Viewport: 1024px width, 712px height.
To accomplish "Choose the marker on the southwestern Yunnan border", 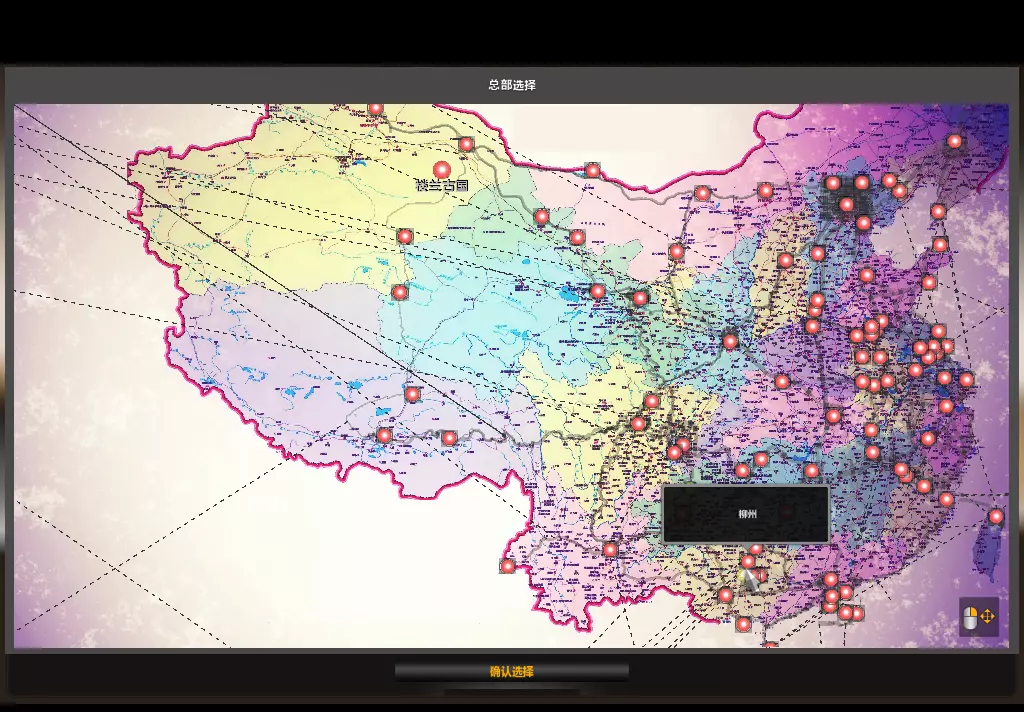I will coord(508,566).
